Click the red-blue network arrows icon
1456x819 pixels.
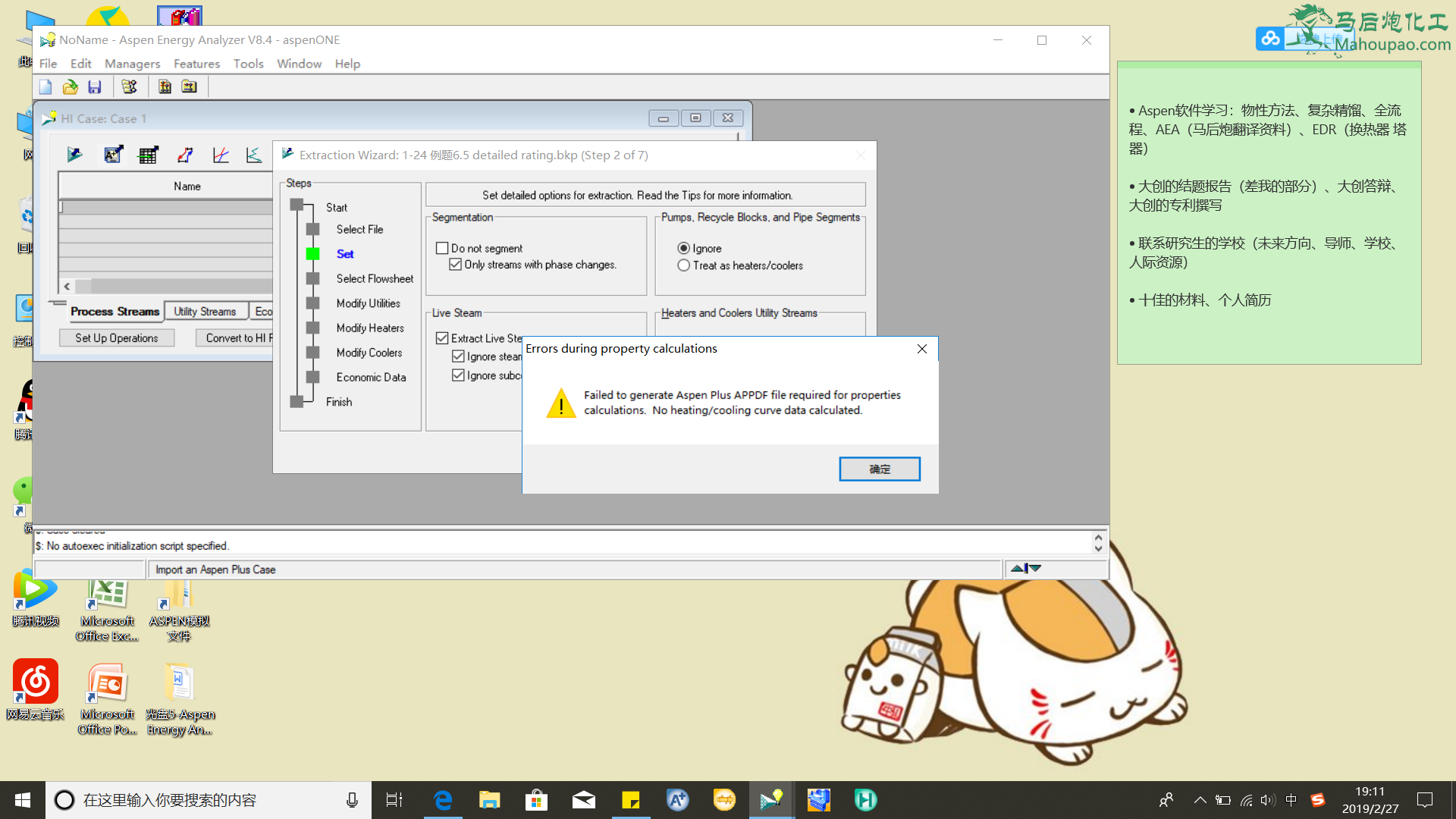click(185, 155)
